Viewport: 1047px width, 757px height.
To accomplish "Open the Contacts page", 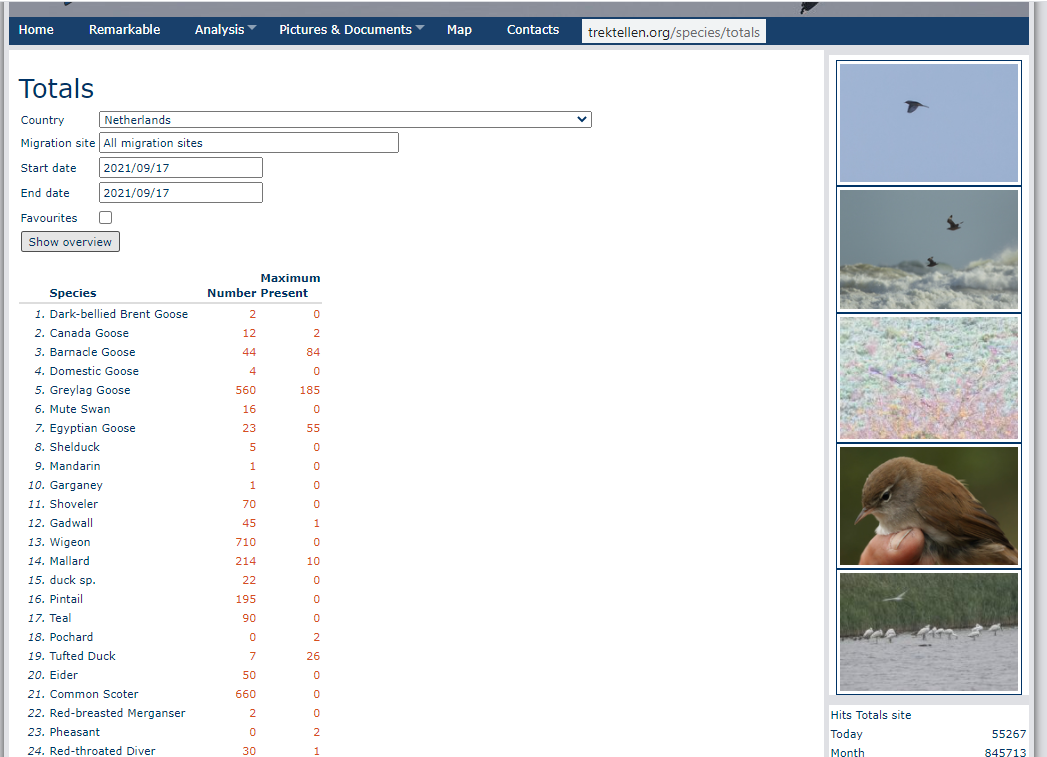I will click(532, 29).
